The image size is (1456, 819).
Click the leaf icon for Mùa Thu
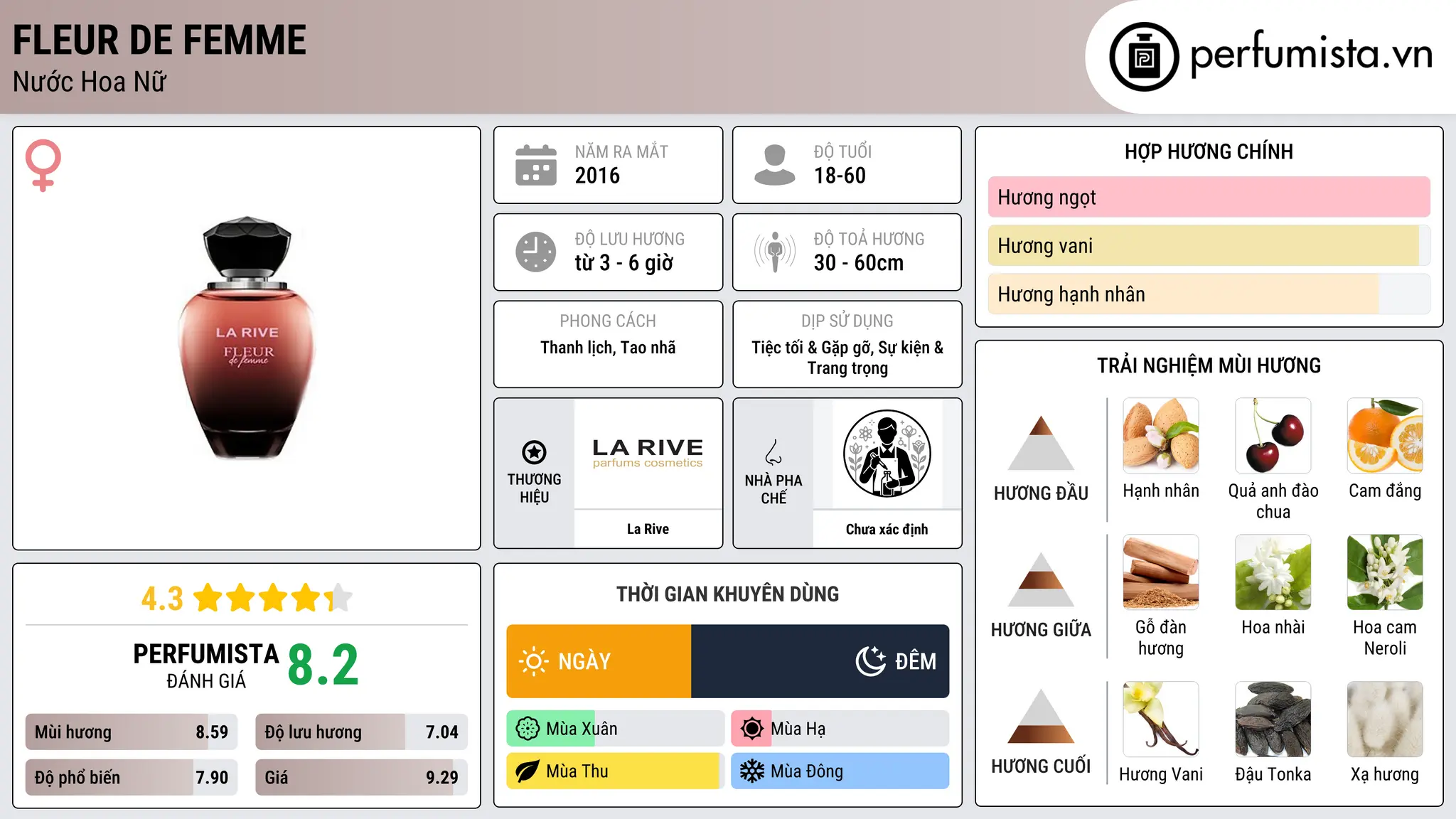coord(528,771)
